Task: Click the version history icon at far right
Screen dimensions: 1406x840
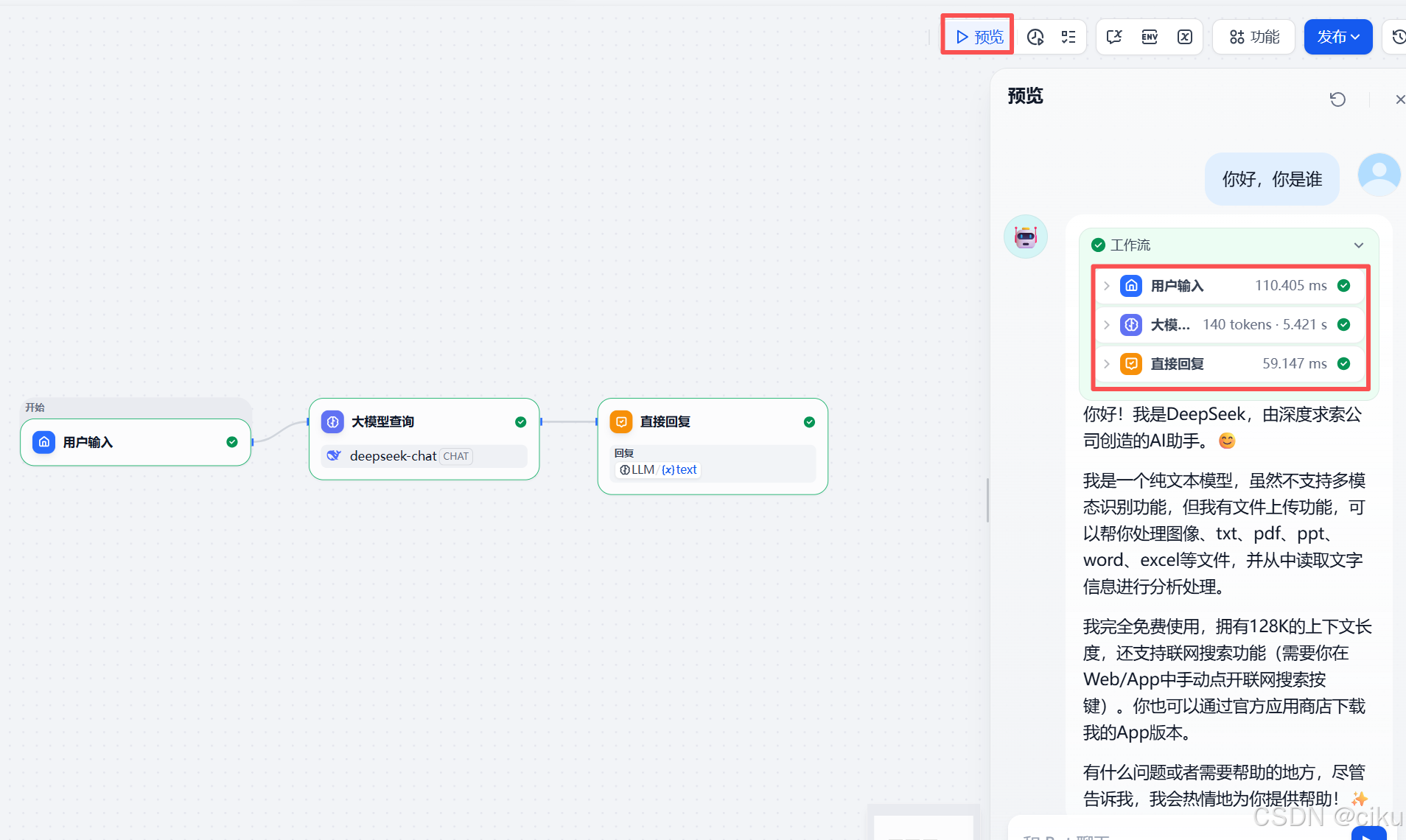Action: [1398, 37]
